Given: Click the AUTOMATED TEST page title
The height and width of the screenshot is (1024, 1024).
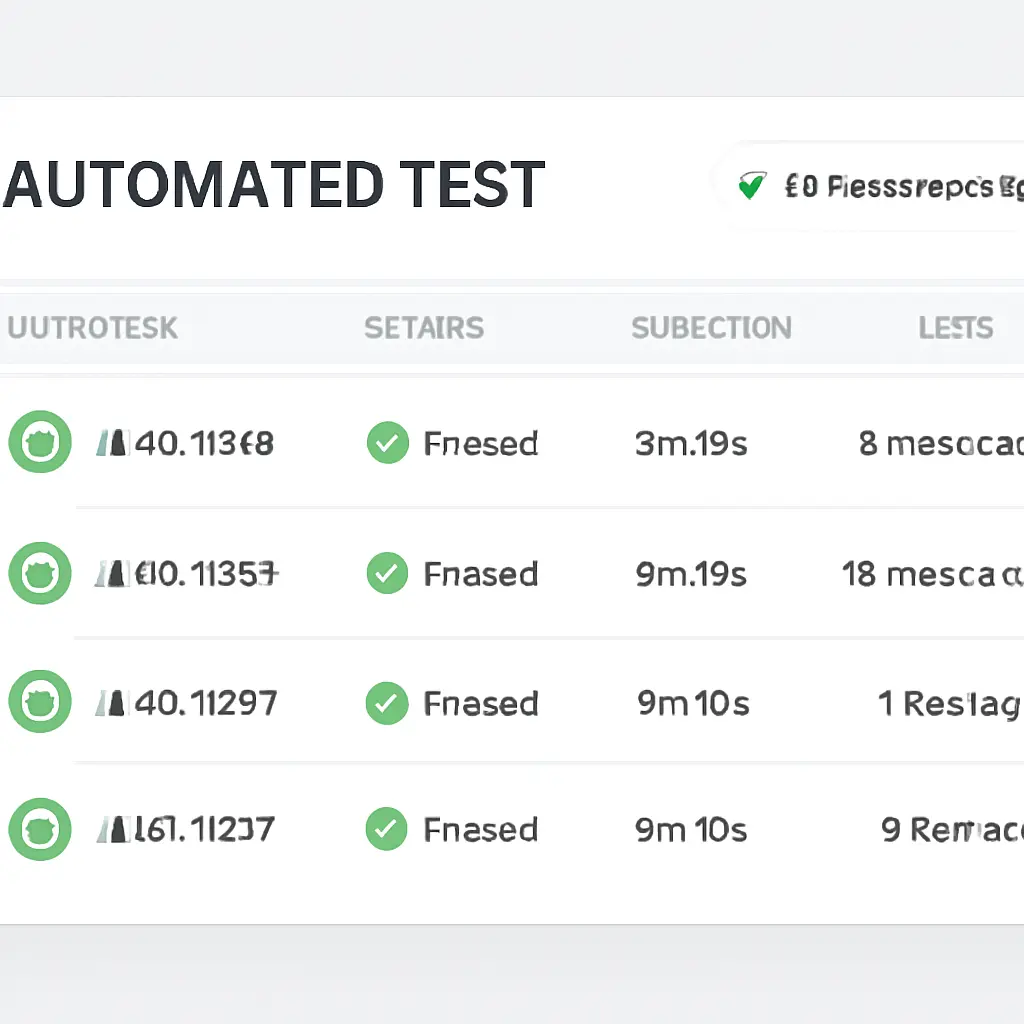Looking at the screenshot, I should (274, 185).
